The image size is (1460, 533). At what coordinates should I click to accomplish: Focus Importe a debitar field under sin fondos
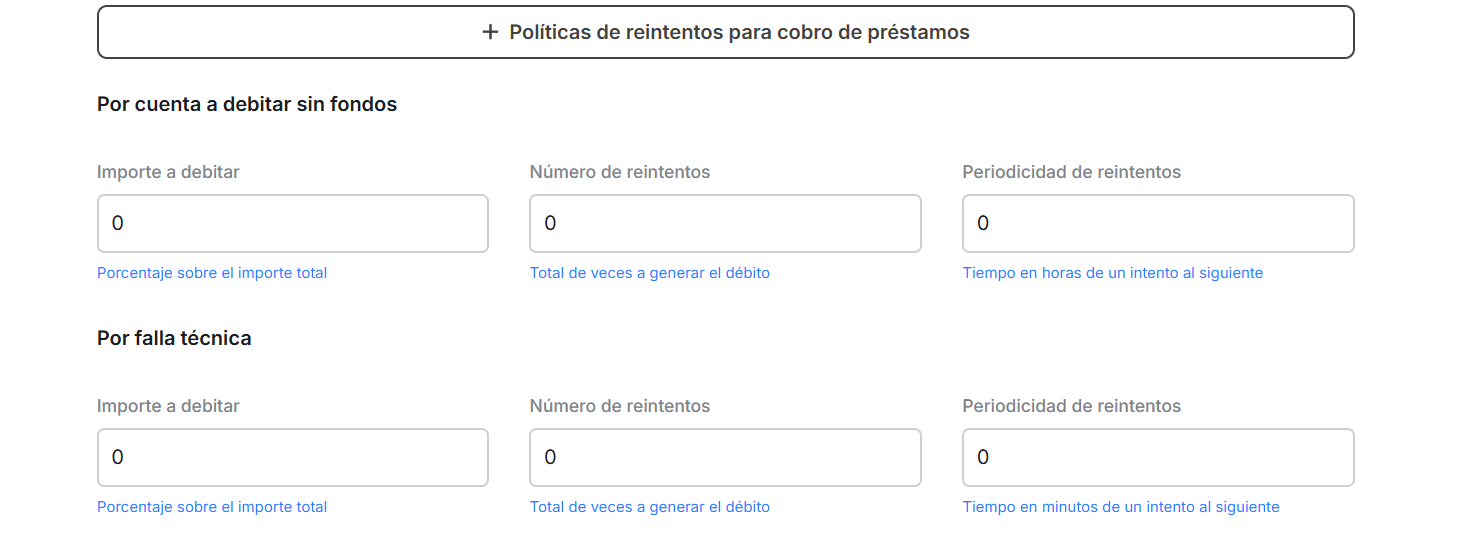[x=292, y=223]
